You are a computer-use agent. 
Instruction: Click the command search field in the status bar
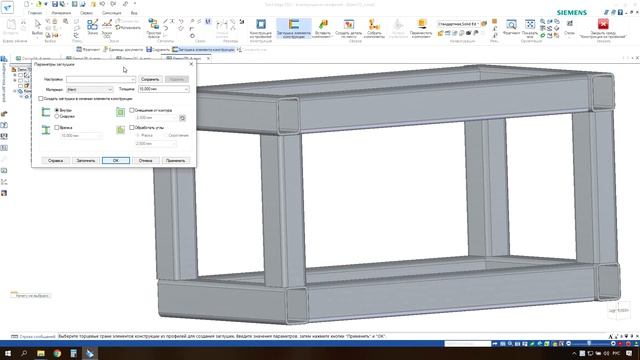click(x=467, y=344)
